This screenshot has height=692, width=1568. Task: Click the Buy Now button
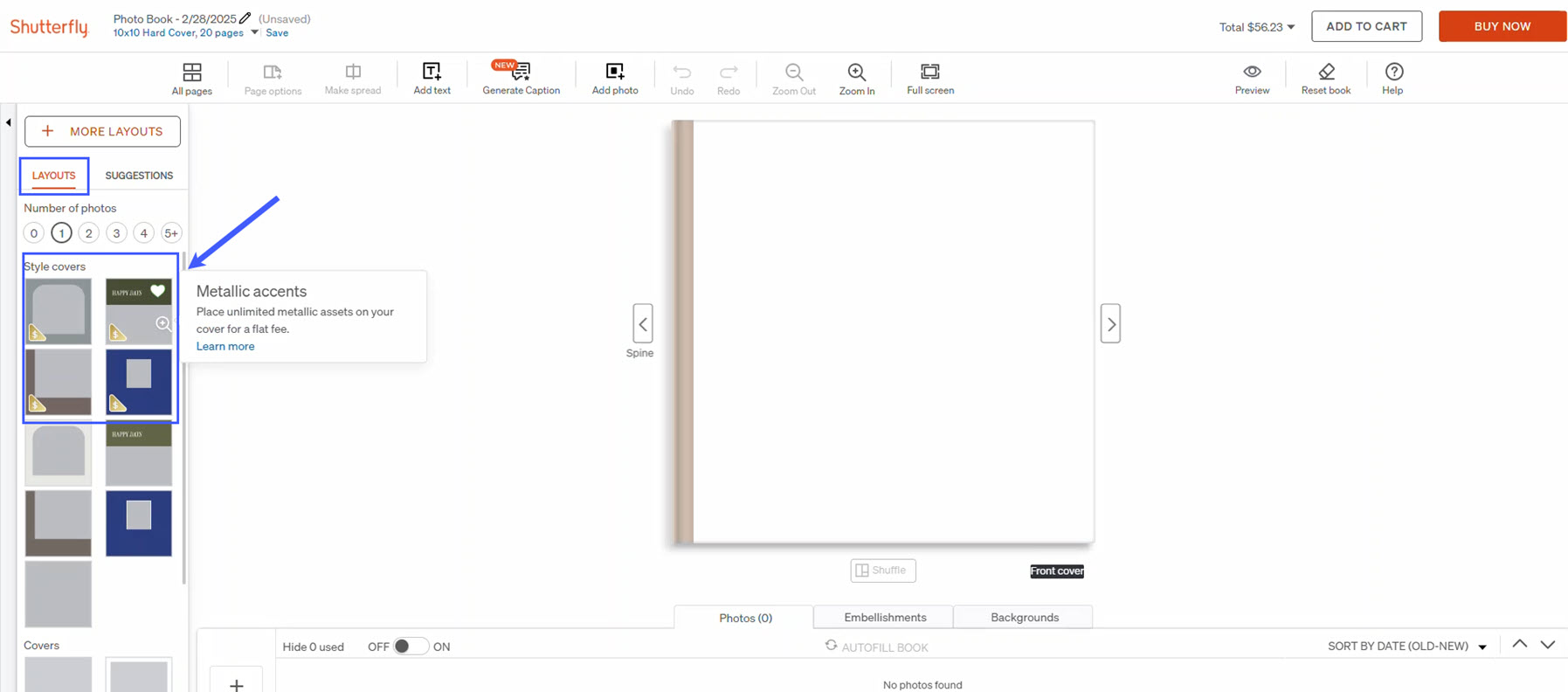[1502, 26]
